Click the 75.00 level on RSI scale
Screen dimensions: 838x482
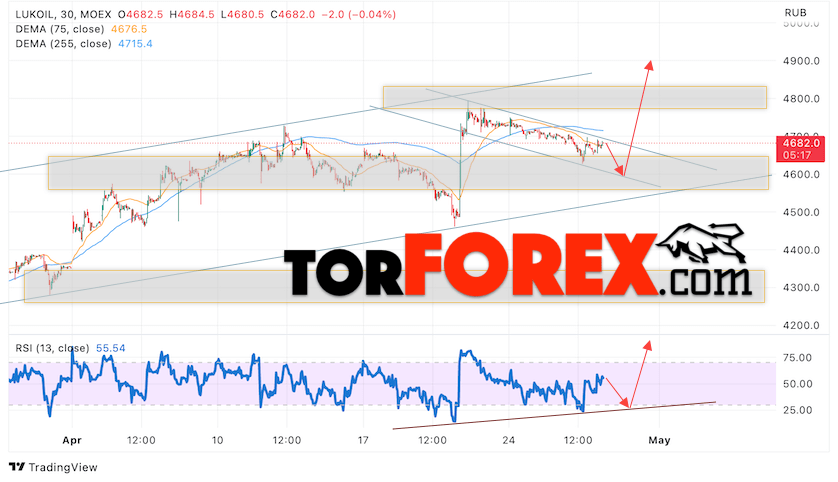point(797,357)
